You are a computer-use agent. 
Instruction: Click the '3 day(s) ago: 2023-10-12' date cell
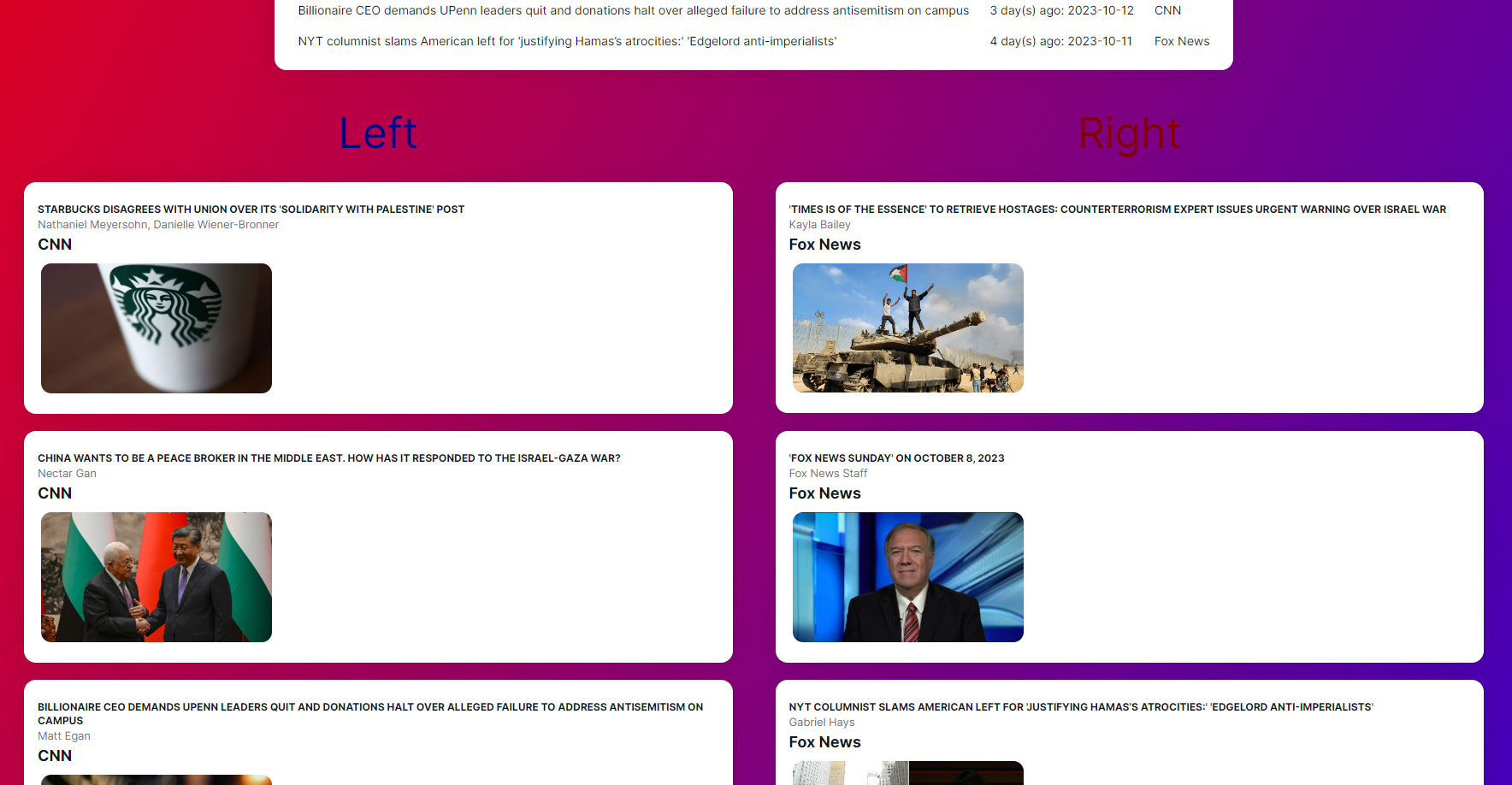click(1062, 10)
